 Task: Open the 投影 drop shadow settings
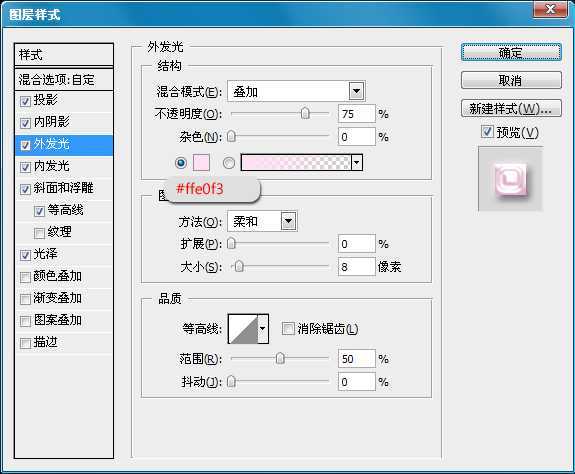point(45,100)
